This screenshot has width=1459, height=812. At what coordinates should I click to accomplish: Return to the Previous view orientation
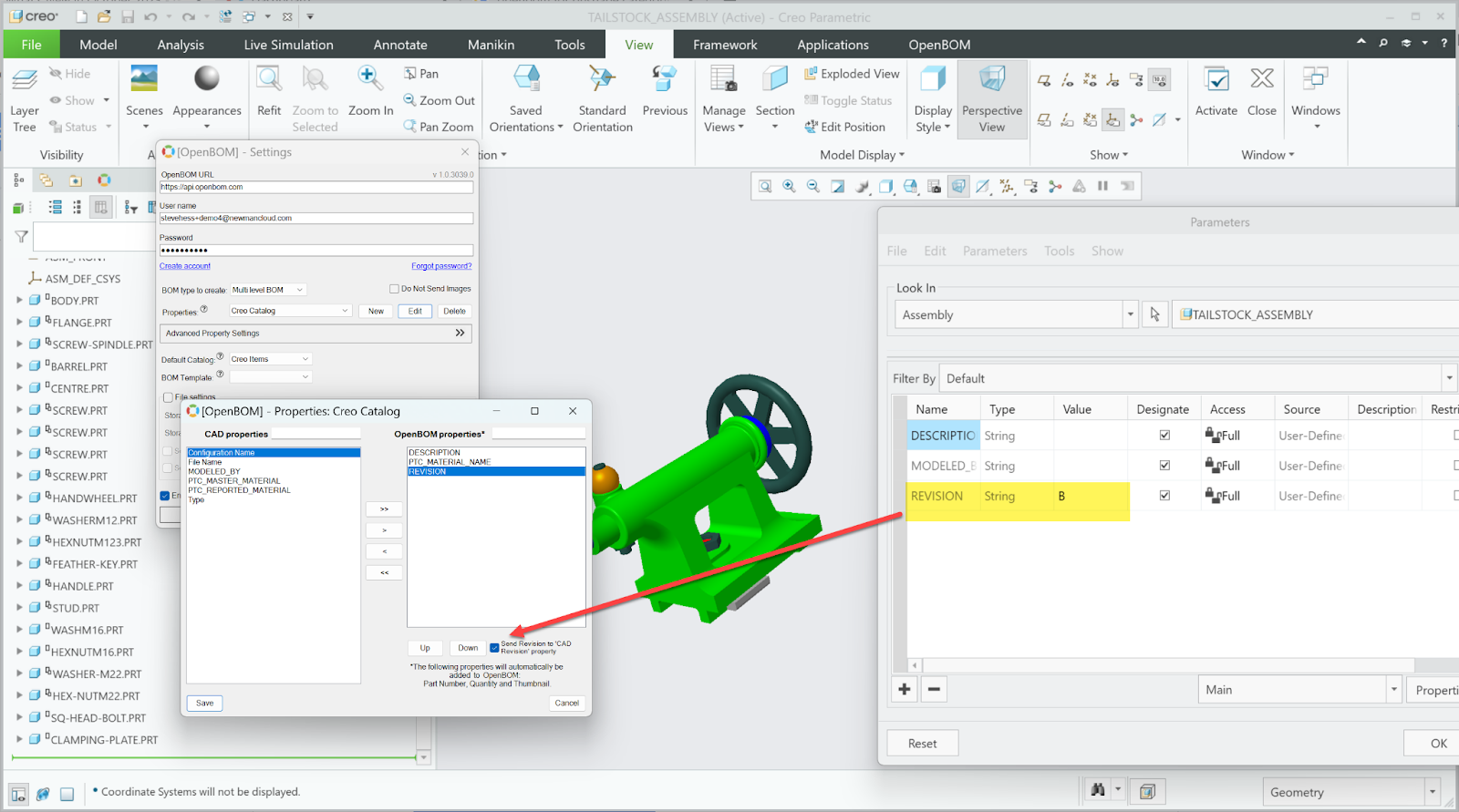(665, 91)
